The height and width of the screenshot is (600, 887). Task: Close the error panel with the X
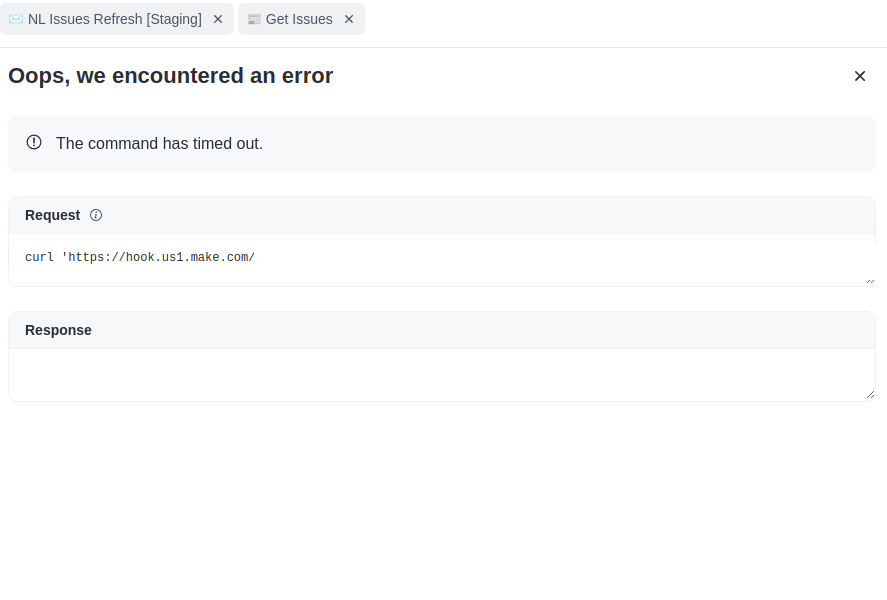(x=859, y=76)
